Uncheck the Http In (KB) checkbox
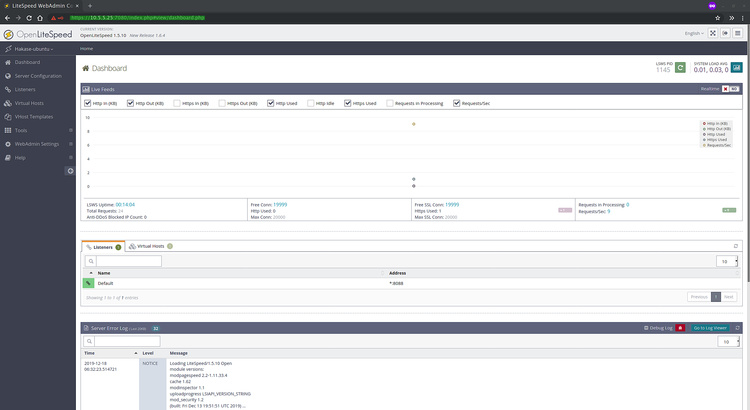This screenshot has width=750, height=410. point(87,102)
